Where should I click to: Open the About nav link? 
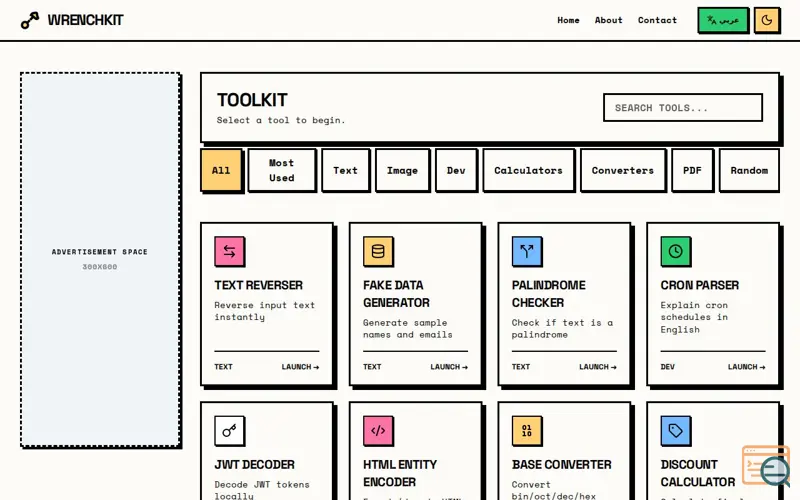point(609,20)
